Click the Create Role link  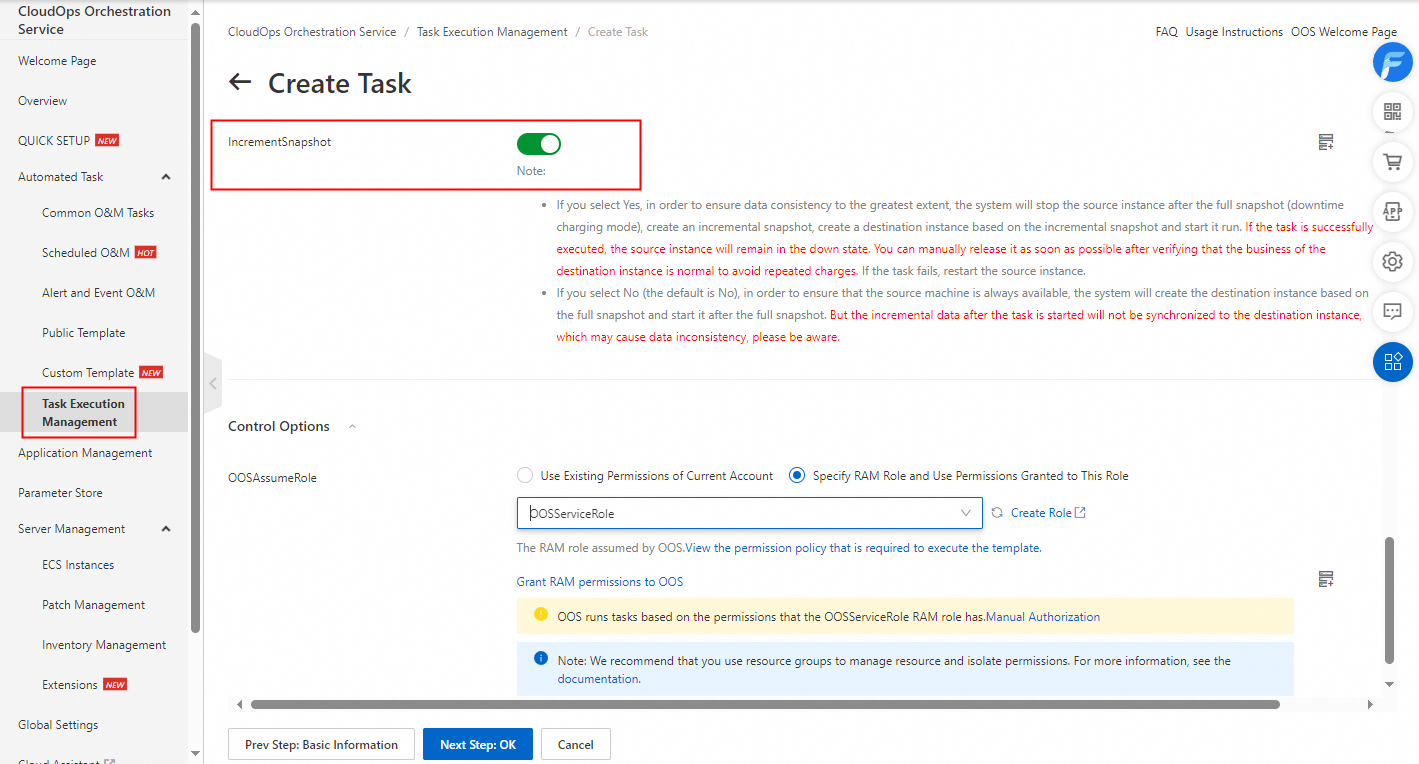click(x=1041, y=513)
